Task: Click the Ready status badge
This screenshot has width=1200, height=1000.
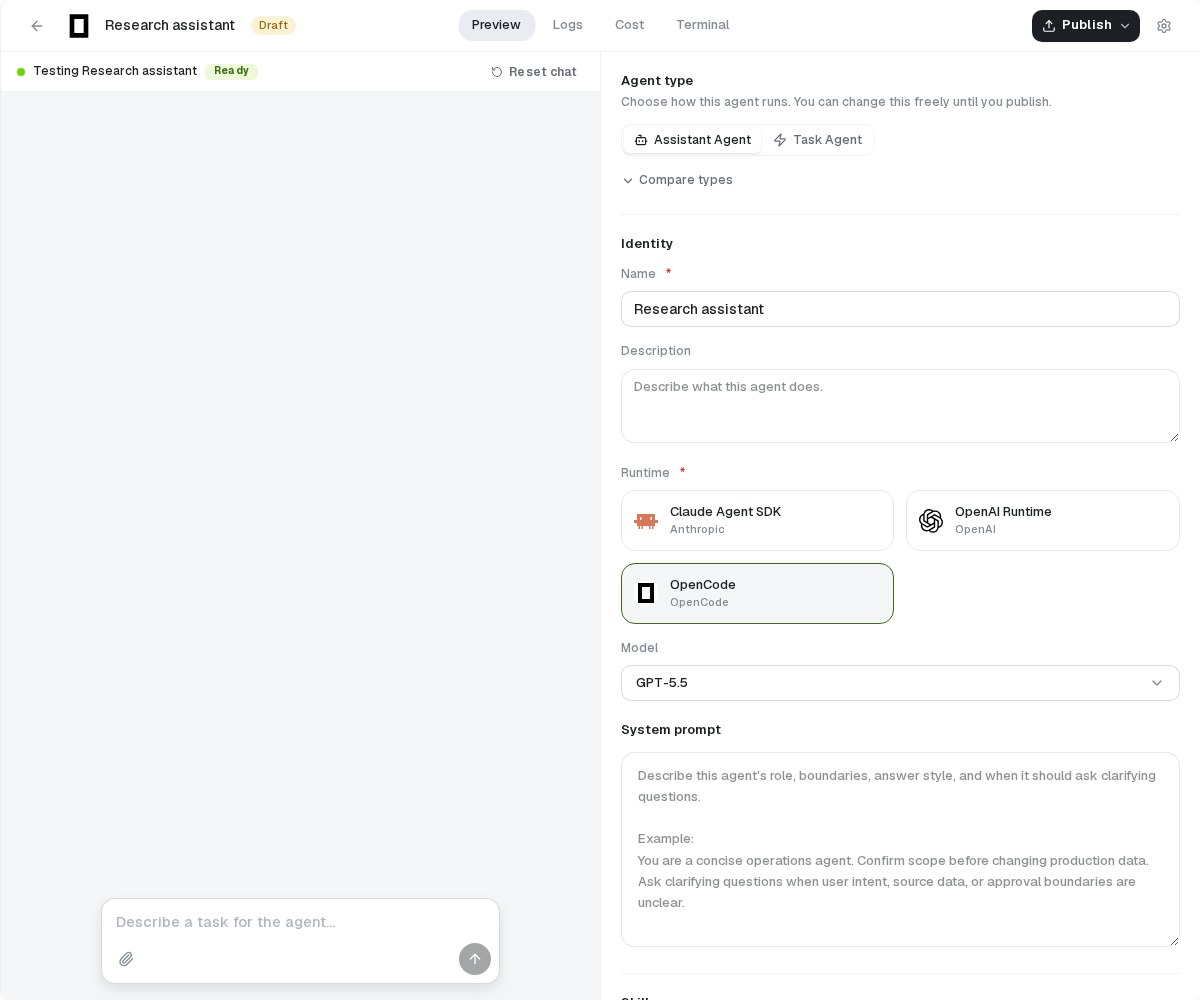Action: tap(231, 71)
